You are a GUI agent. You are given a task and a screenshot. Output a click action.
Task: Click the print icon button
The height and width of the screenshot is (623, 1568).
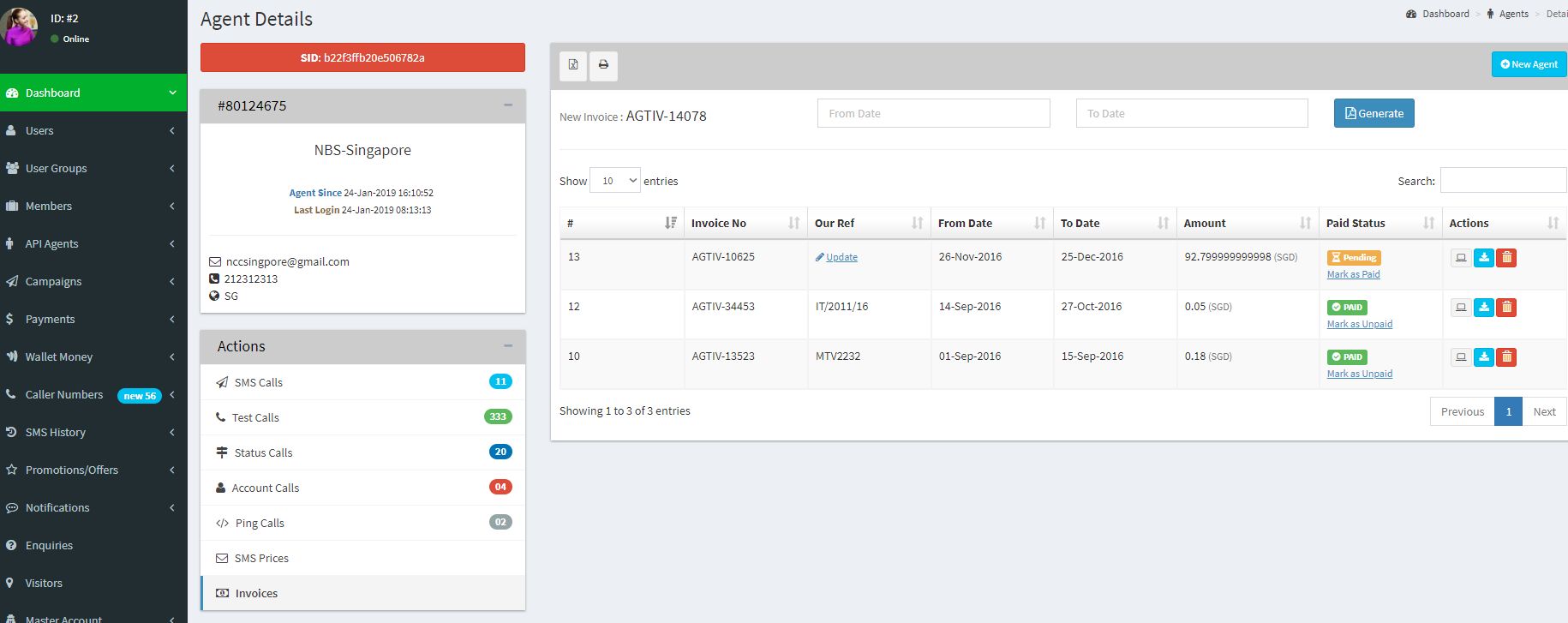point(603,65)
